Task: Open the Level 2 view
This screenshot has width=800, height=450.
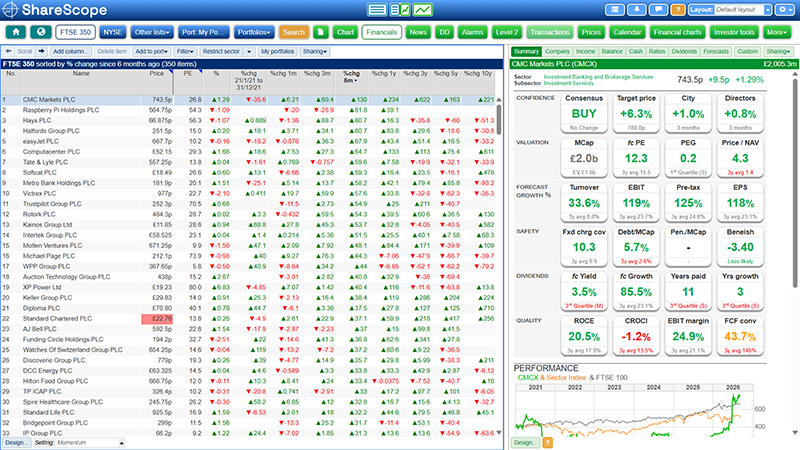Action: coord(507,32)
